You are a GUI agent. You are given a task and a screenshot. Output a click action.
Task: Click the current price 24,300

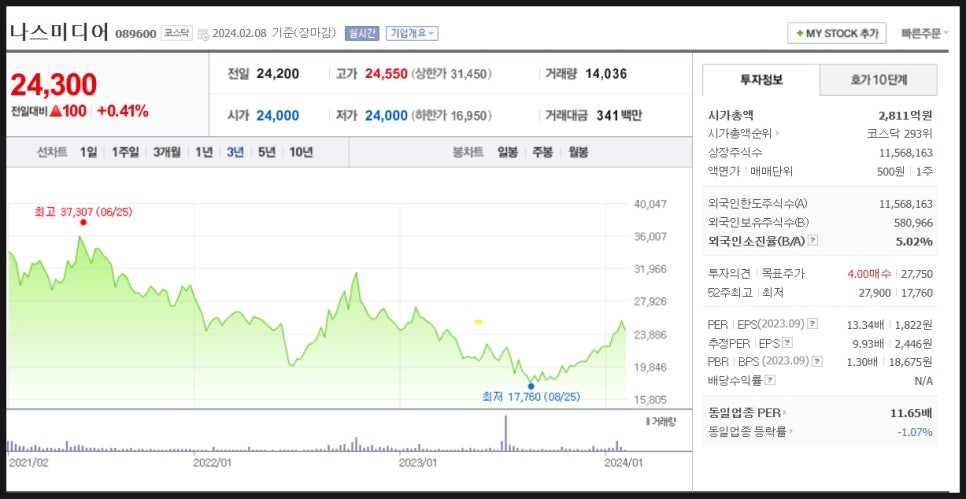[x=54, y=84]
